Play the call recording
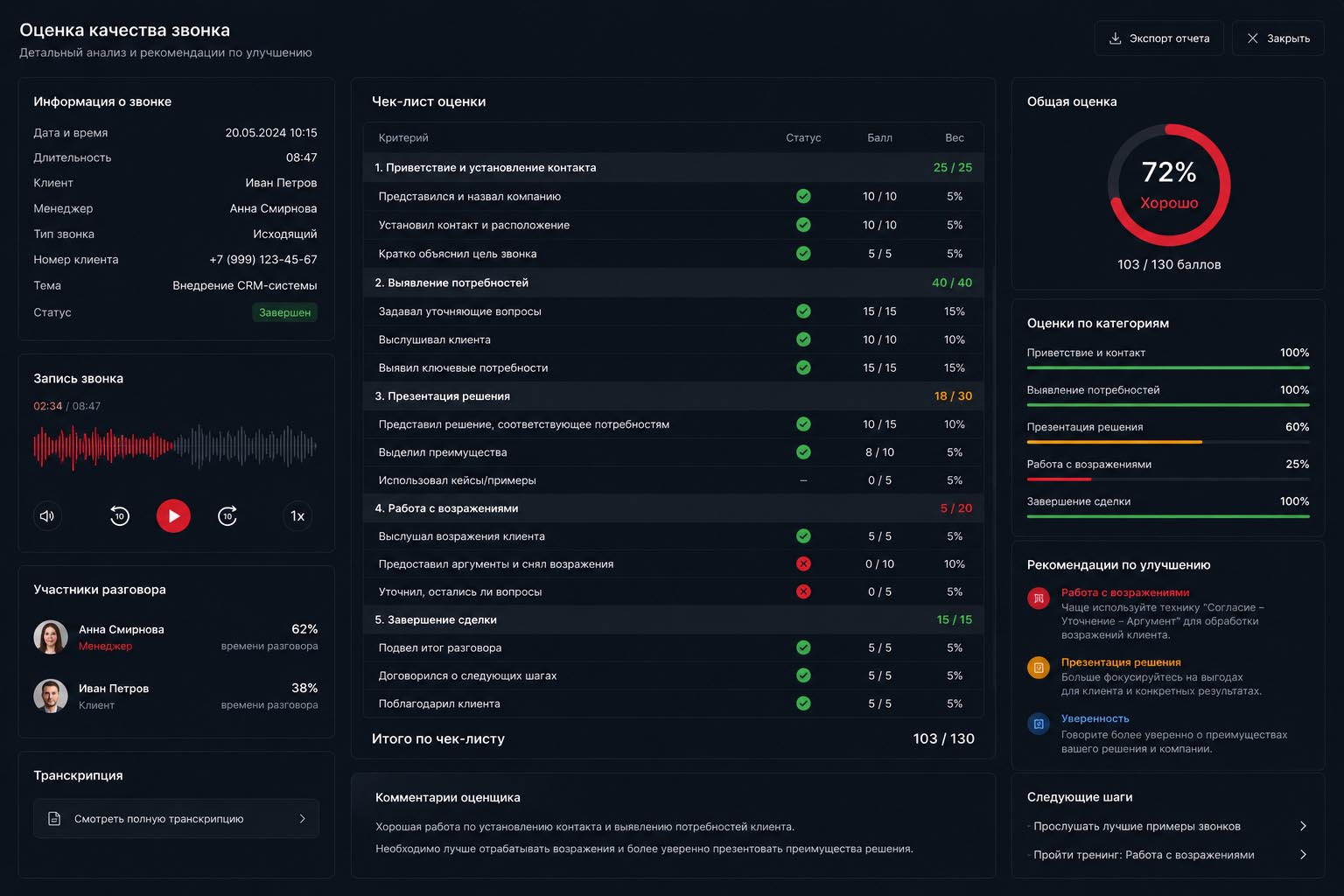Image resolution: width=1344 pixels, height=896 pixels. pyautogui.click(x=173, y=515)
